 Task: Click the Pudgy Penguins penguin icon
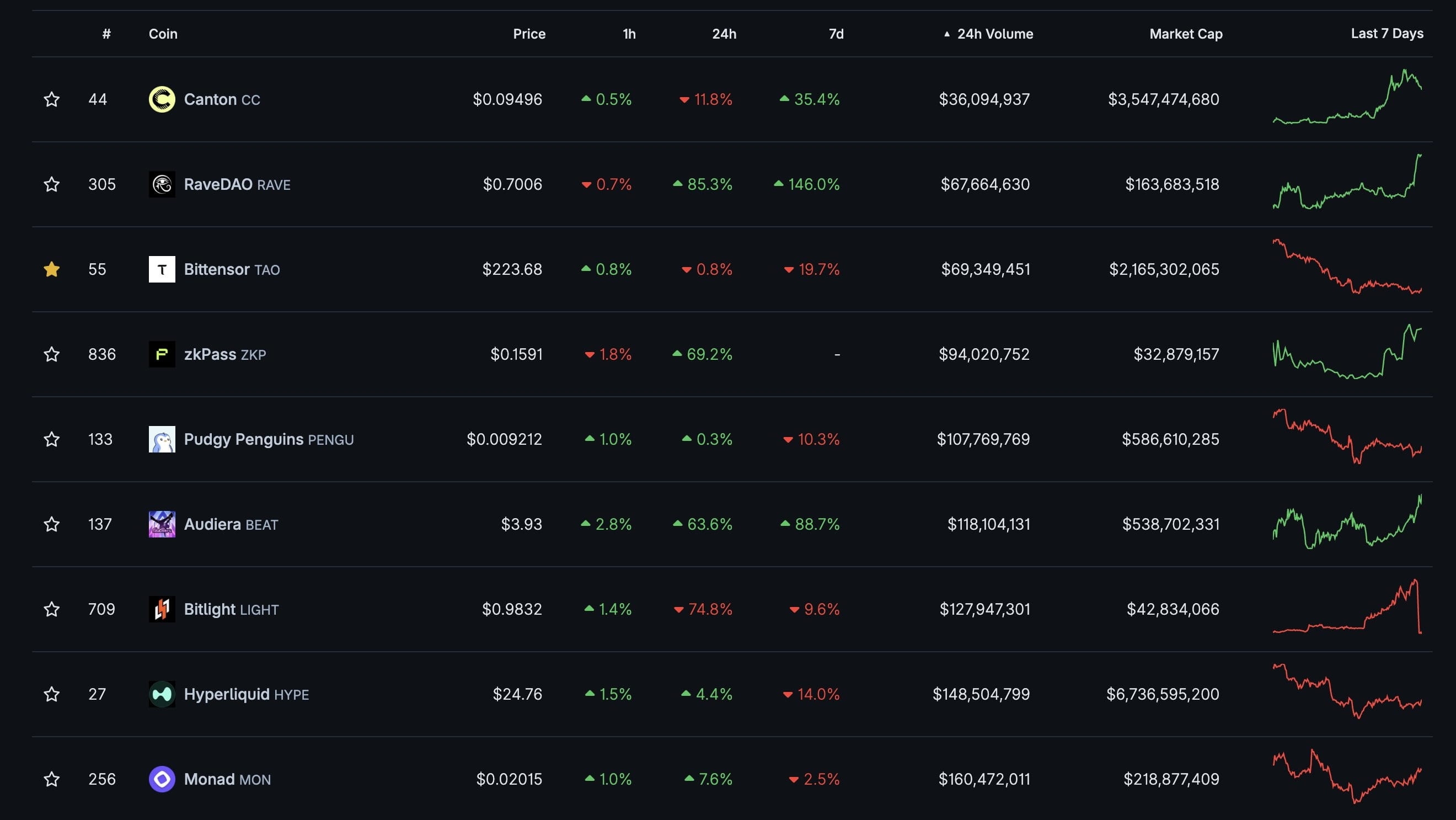tap(162, 439)
